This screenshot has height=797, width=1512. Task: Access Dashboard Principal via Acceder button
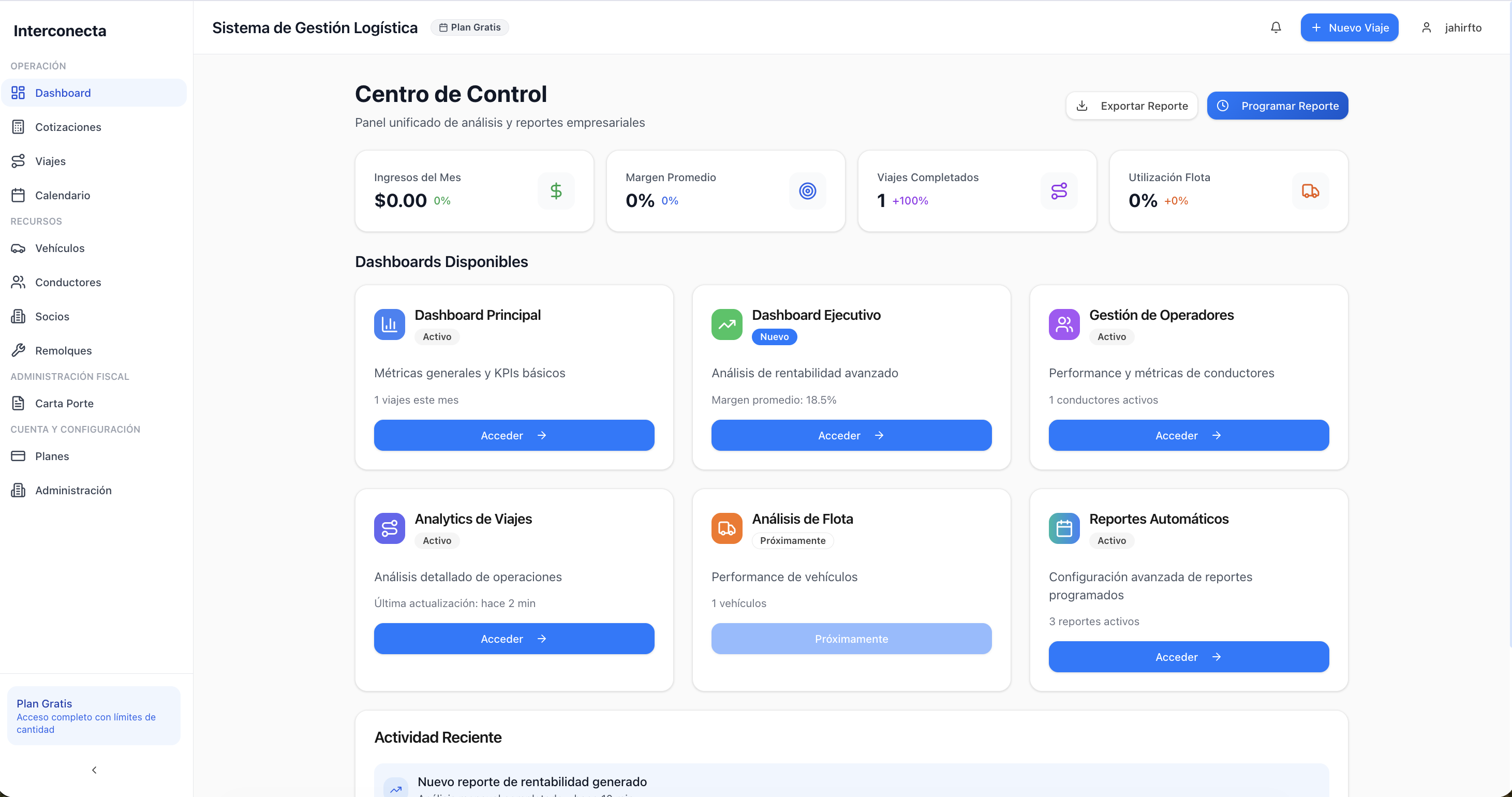(x=514, y=435)
